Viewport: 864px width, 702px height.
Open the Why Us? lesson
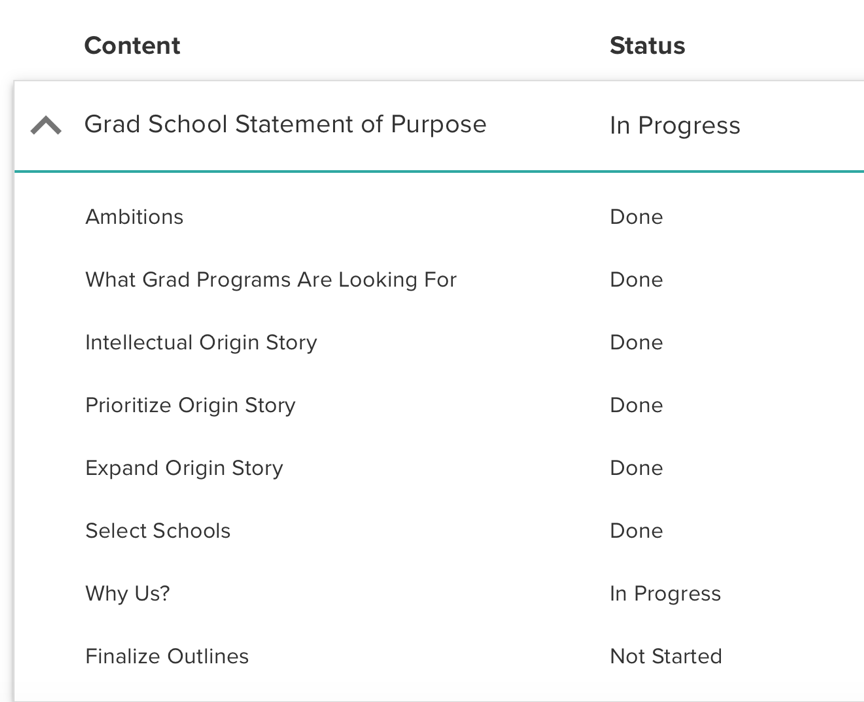coord(127,593)
